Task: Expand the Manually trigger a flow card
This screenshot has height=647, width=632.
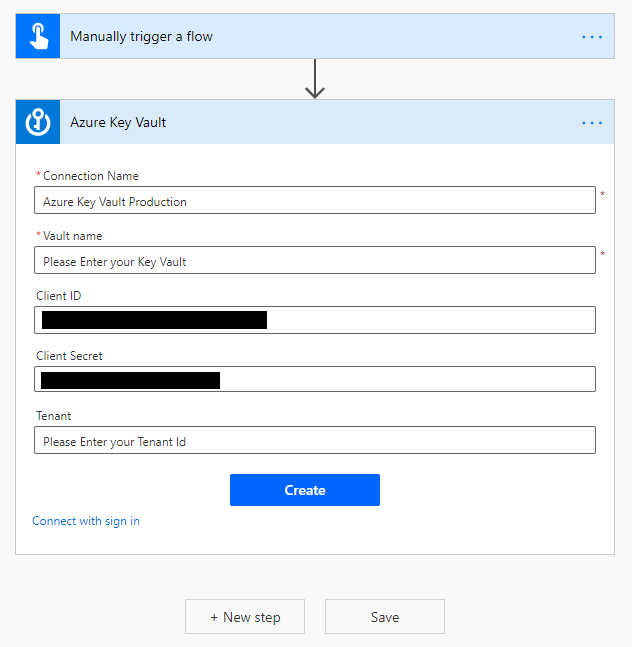Action: click(315, 36)
